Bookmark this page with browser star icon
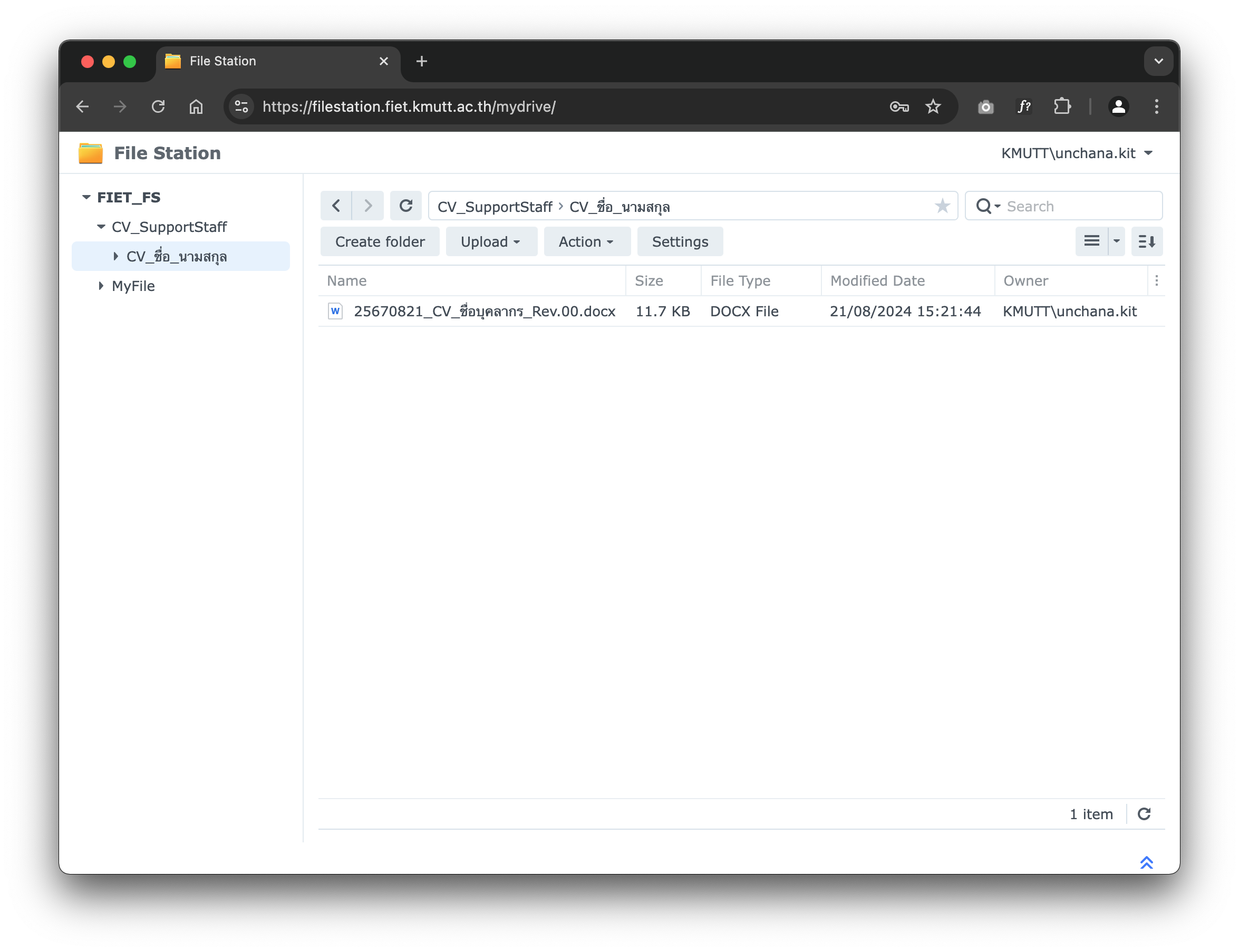 (x=933, y=106)
